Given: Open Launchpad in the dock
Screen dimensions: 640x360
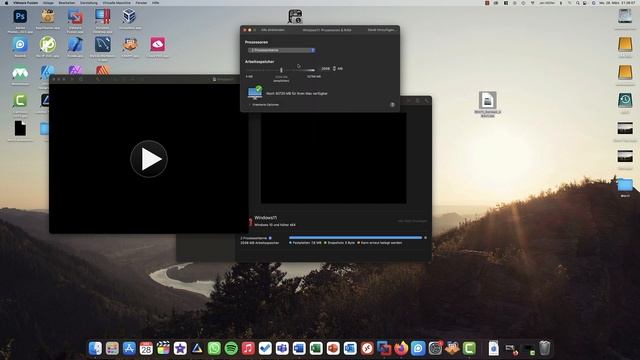Looking at the screenshot, I should tap(112, 348).
